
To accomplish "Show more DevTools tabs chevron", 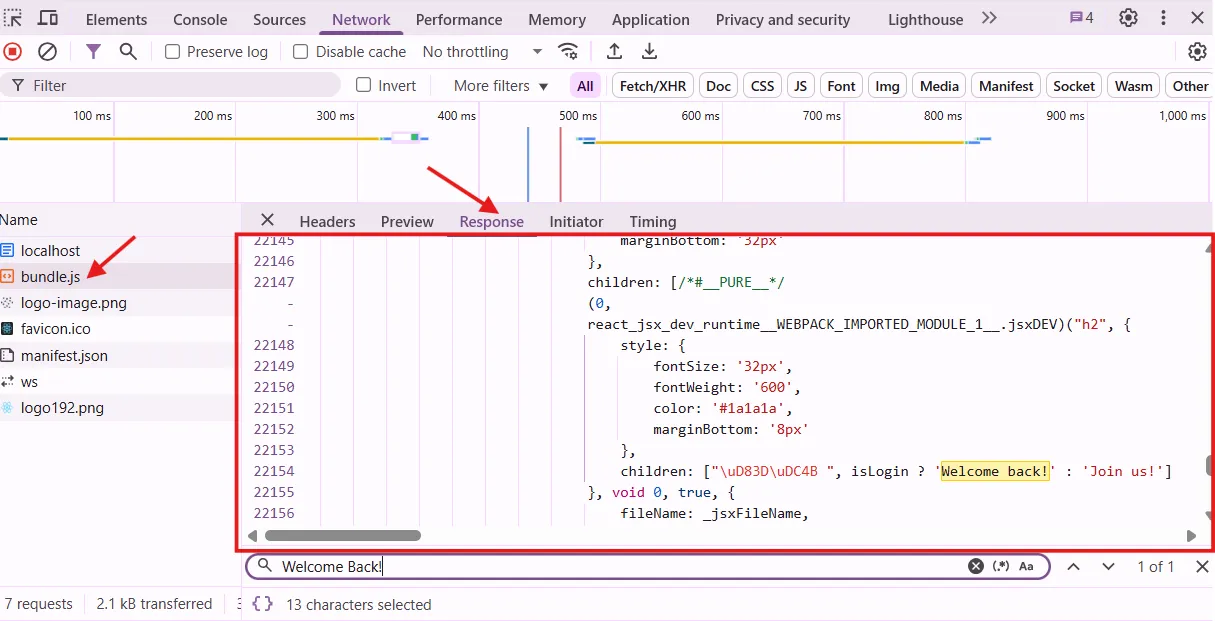I will click(x=989, y=18).
